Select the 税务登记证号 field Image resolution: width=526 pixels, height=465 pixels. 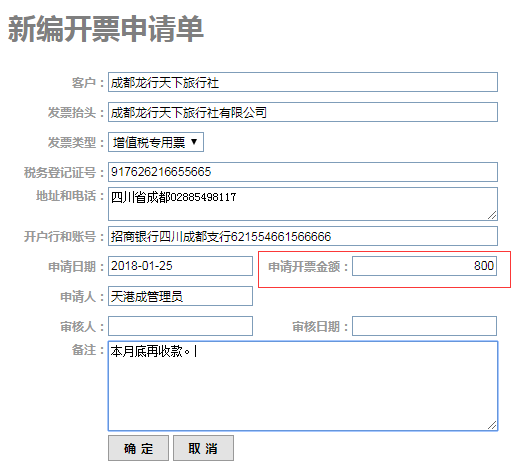(x=303, y=172)
